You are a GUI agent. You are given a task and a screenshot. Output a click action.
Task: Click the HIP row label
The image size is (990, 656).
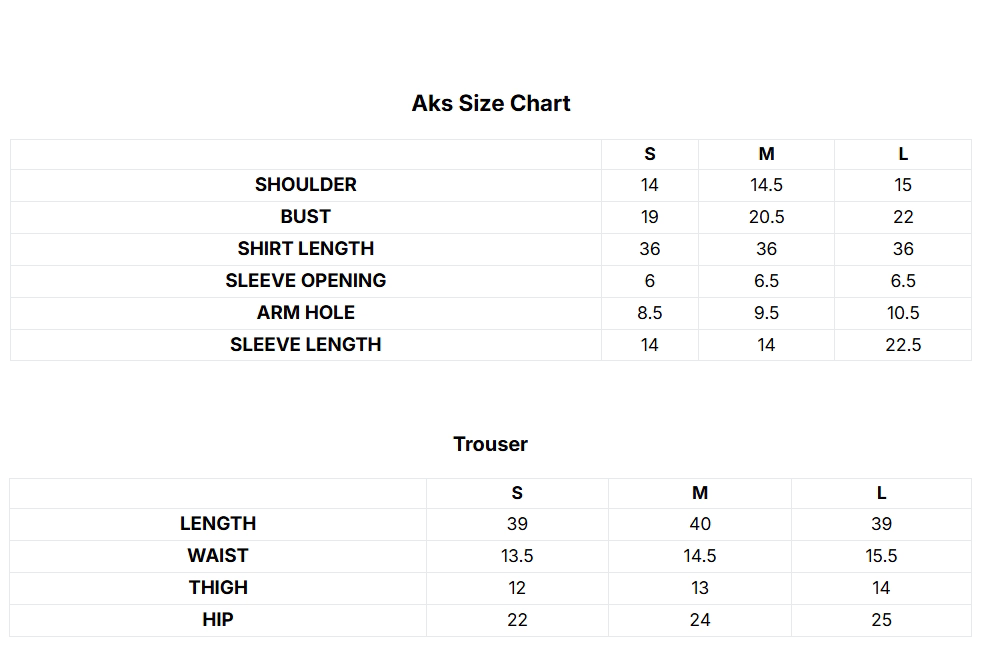click(218, 619)
